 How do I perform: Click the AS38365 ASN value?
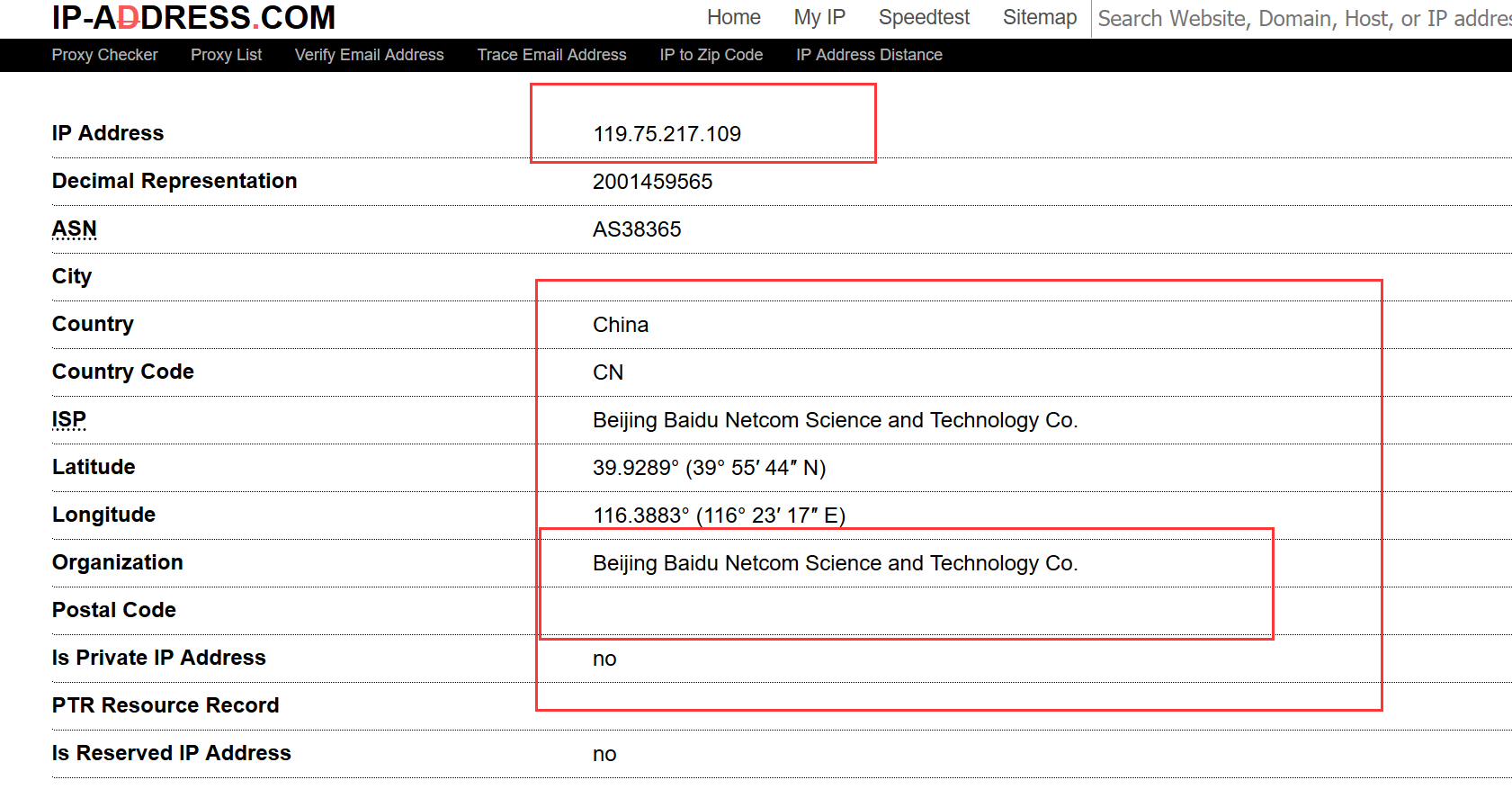click(x=637, y=229)
